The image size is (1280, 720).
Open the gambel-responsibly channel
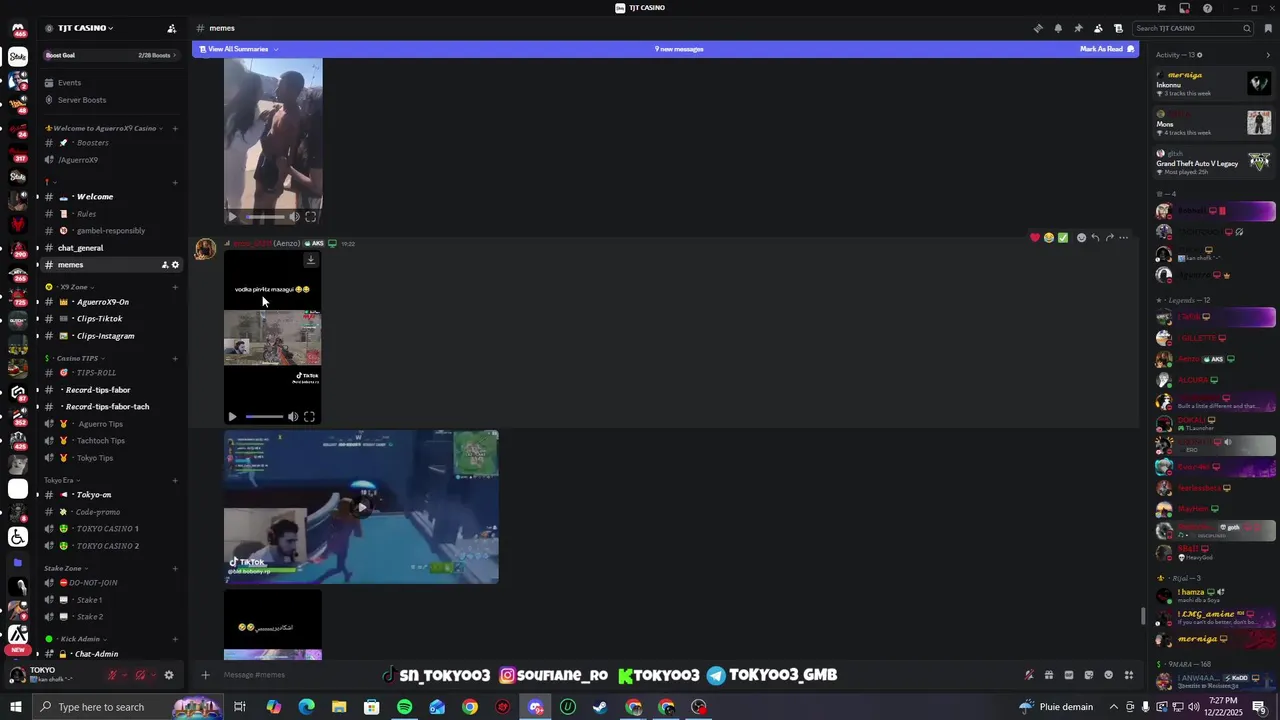pos(110,231)
